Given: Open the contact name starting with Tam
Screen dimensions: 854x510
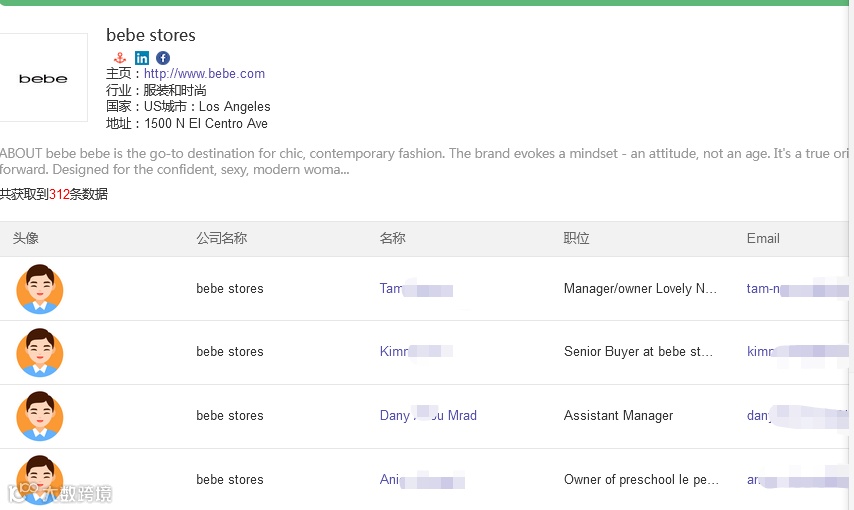Looking at the screenshot, I should pos(392,289).
